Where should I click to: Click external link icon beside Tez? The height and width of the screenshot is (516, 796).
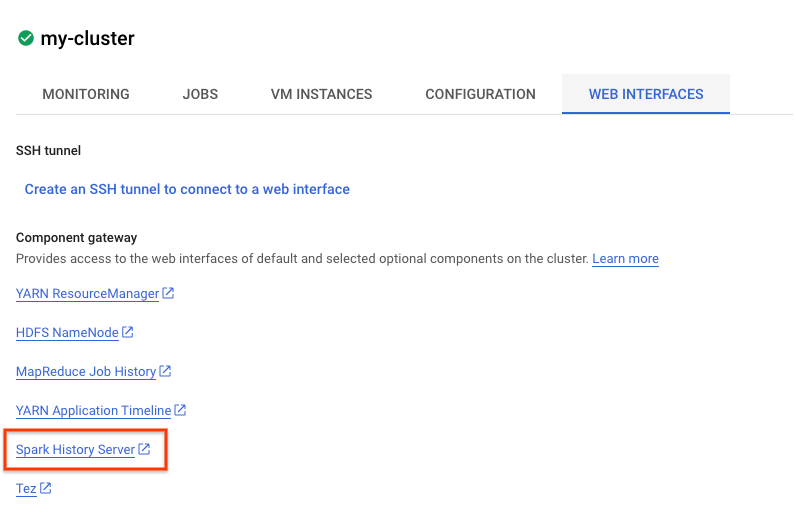click(46, 489)
